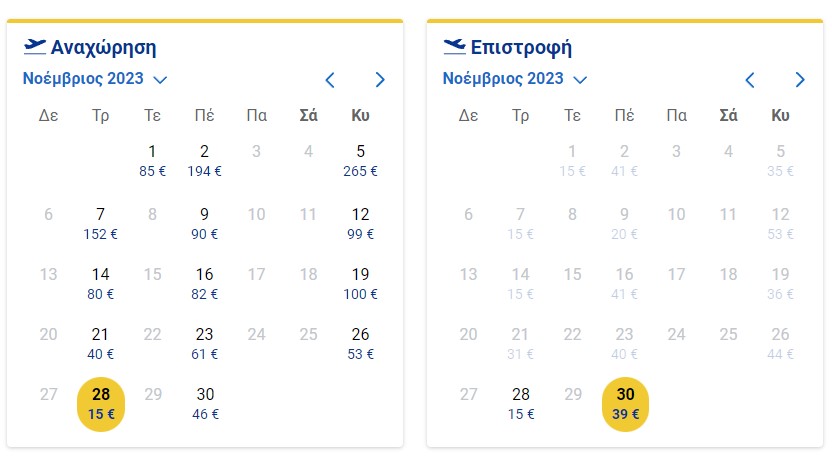Choose departure date 12 at 99 €

(x=361, y=222)
